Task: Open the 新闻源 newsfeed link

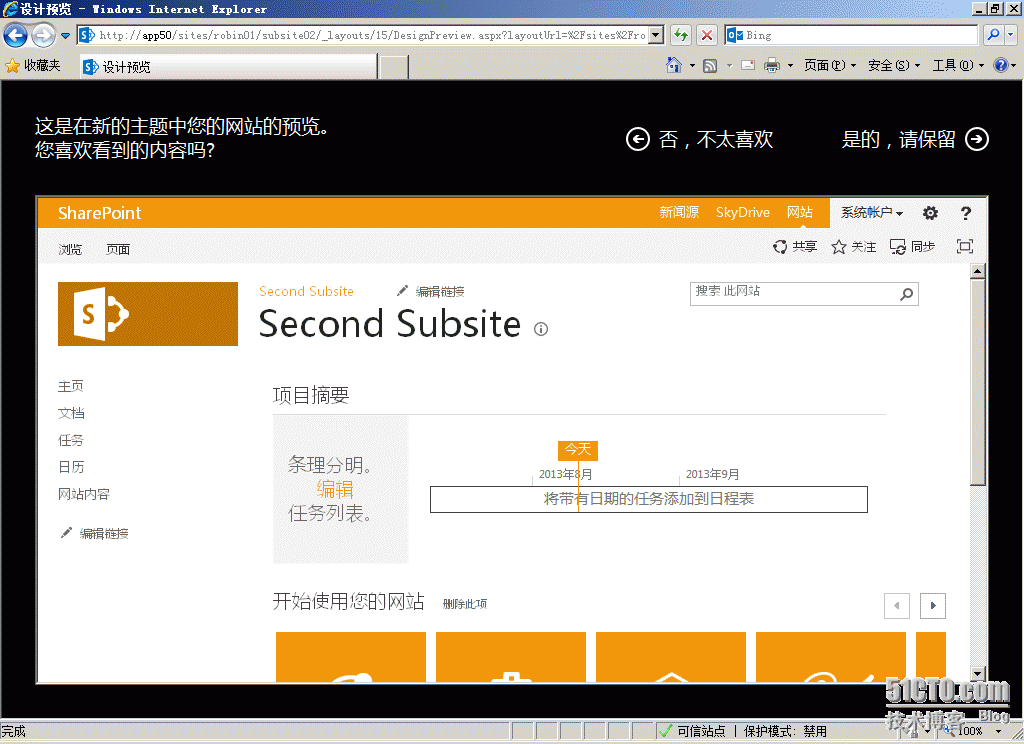Action: (679, 212)
